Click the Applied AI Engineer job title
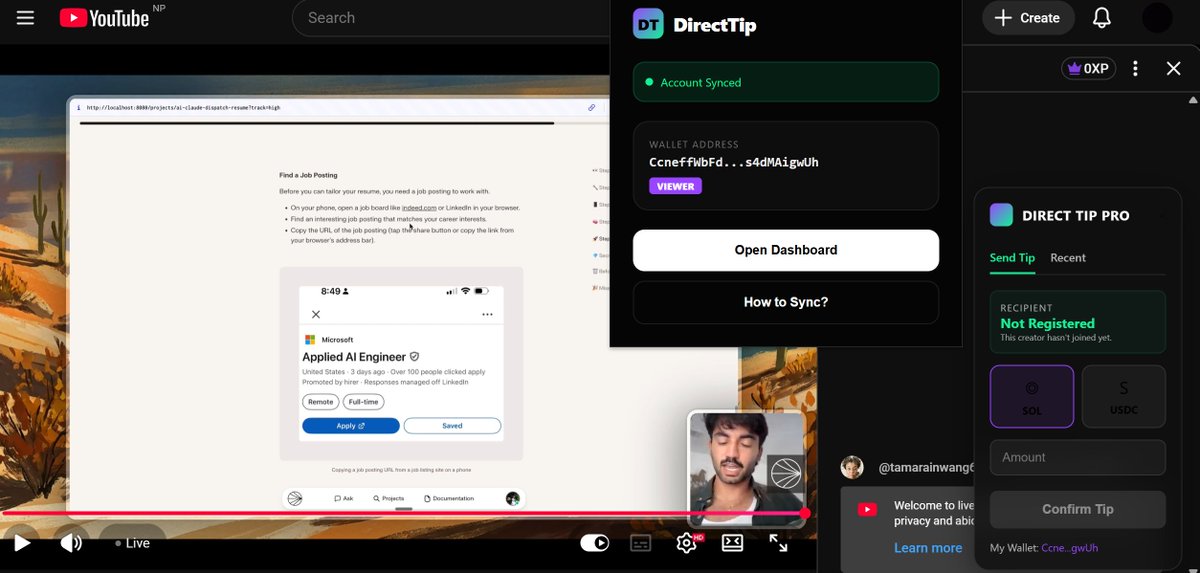Image resolution: width=1200 pixels, height=573 pixels. (x=354, y=356)
